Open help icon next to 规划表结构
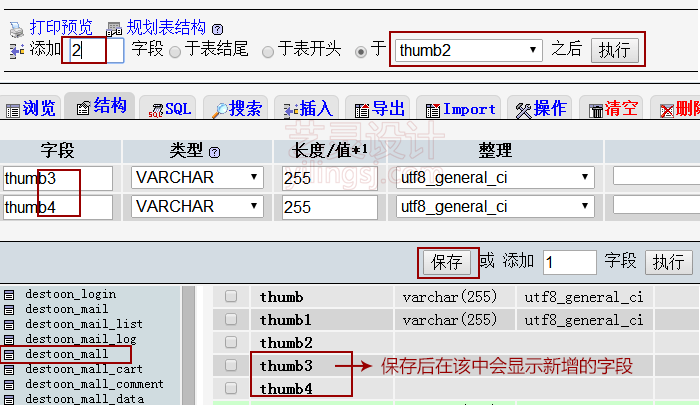700x406 pixels. (x=217, y=29)
